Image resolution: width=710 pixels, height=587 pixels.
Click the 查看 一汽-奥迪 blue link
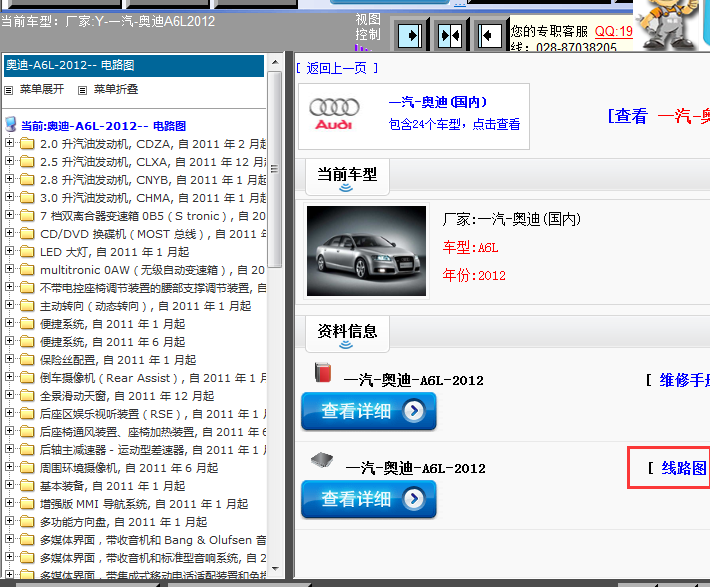click(658, 116)
